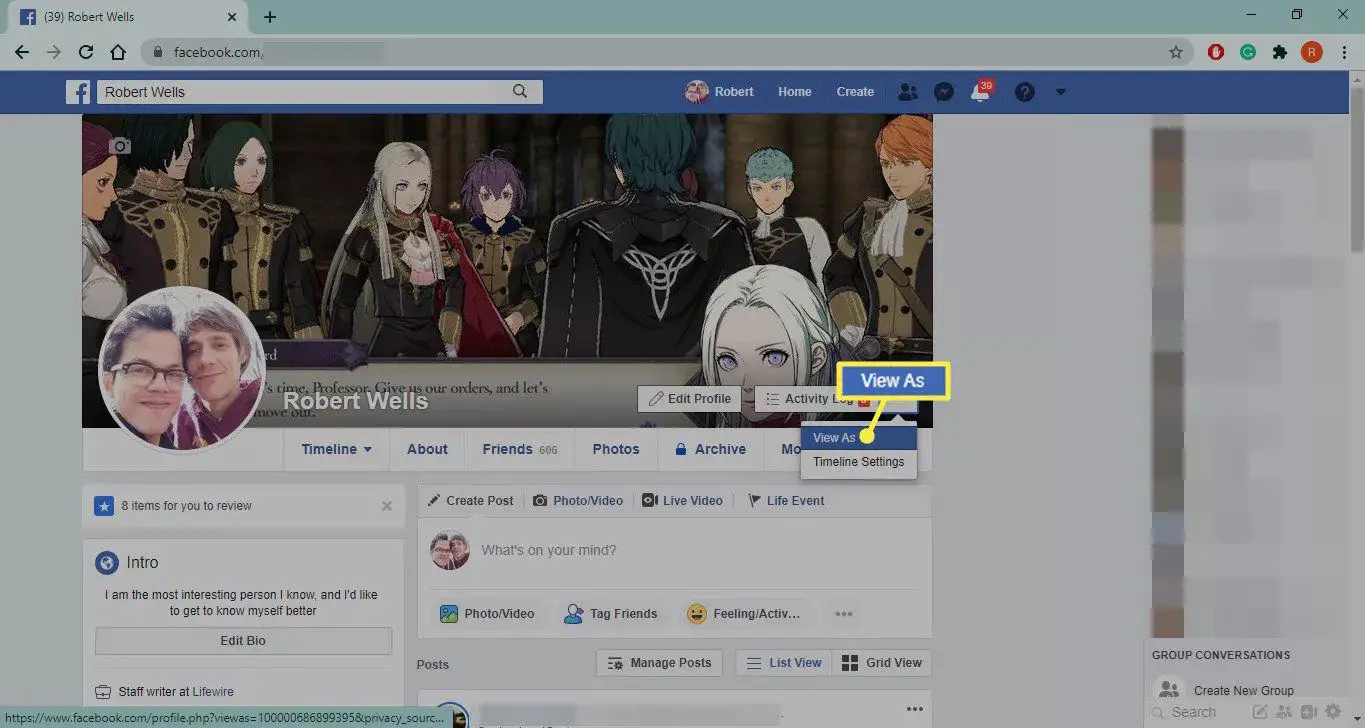Click the cover photo camera icon
The image size is (1365, 728).
click(121, 146)
